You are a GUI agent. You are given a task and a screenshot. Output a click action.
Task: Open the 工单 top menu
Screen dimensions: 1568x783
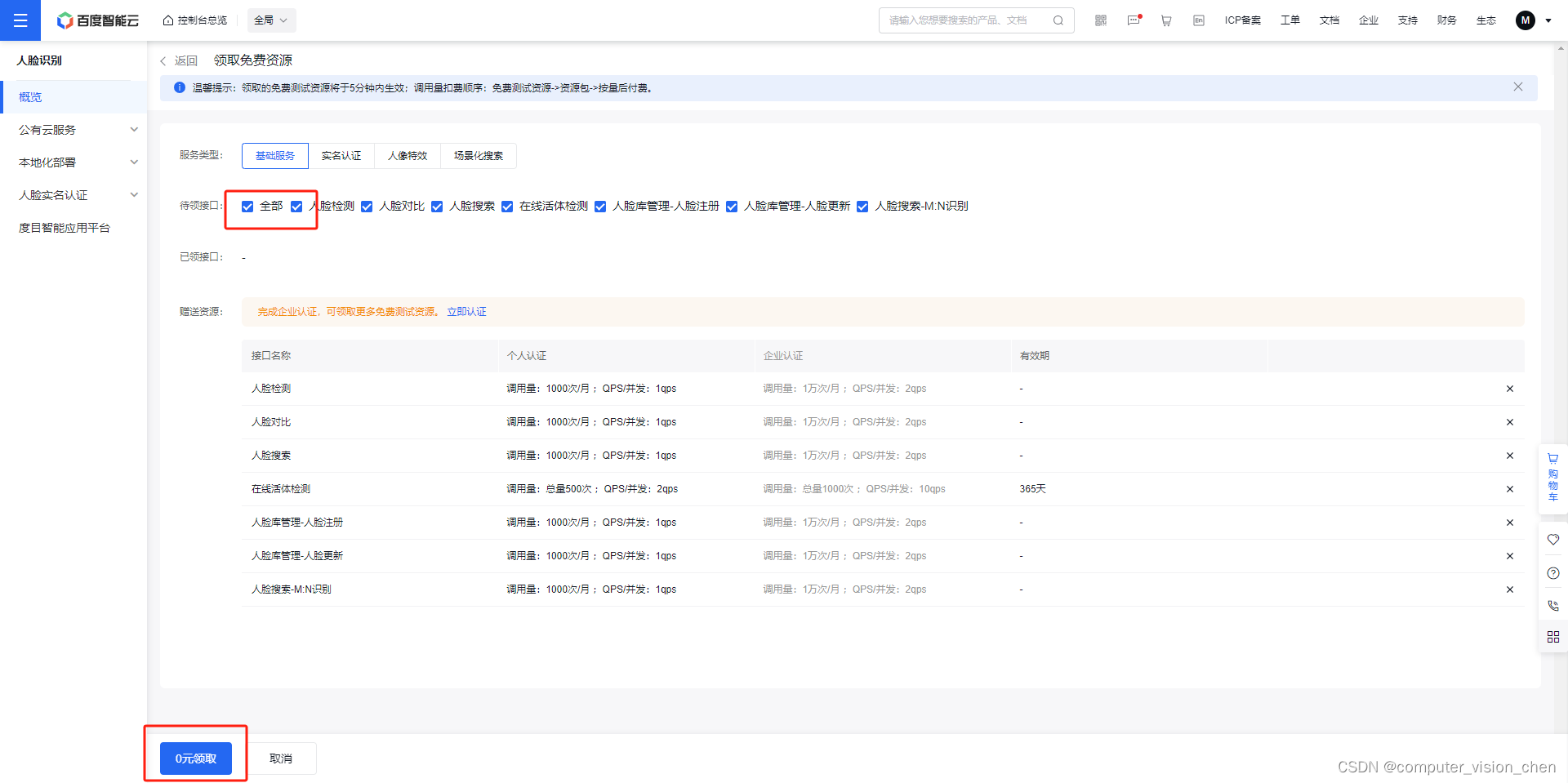coord(1290,20)
